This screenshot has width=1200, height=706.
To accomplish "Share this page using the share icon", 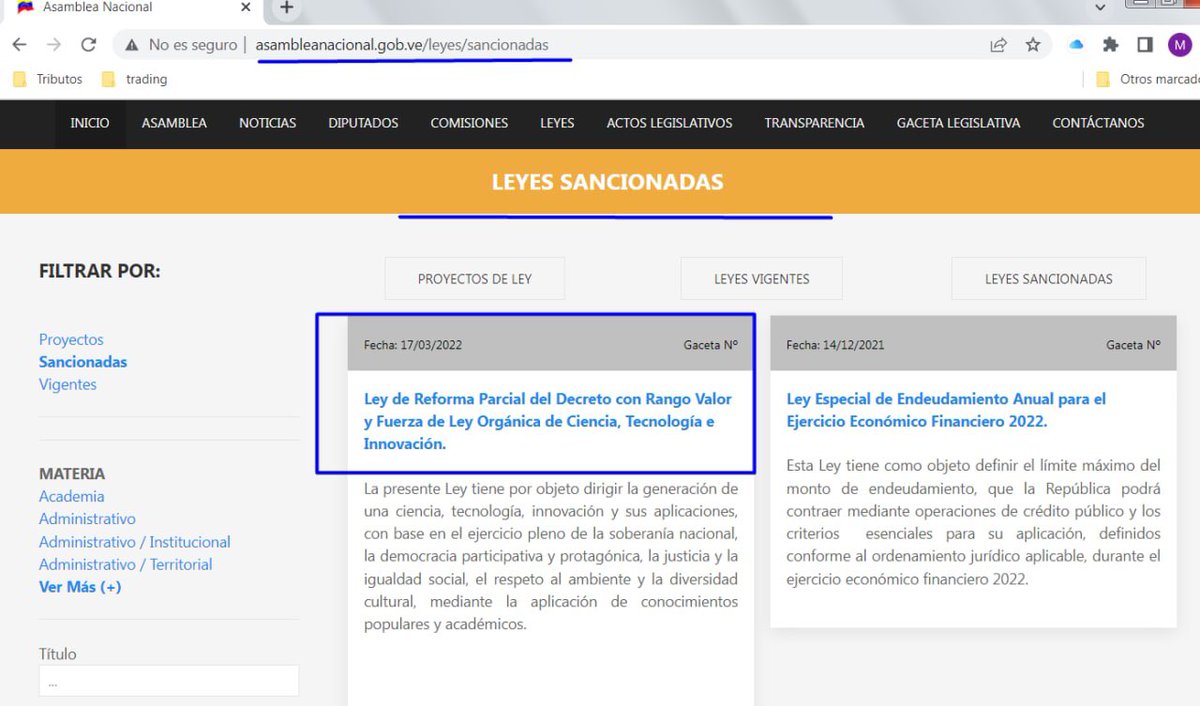I will pos(998,45).
